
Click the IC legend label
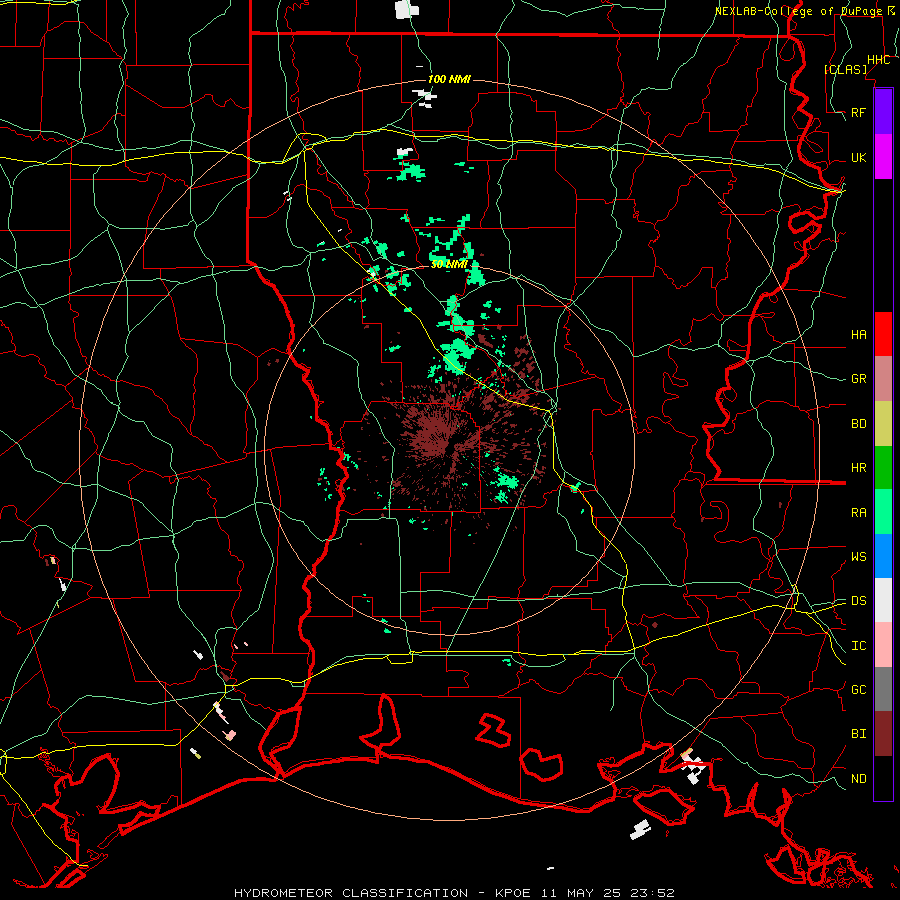(858, 646)
